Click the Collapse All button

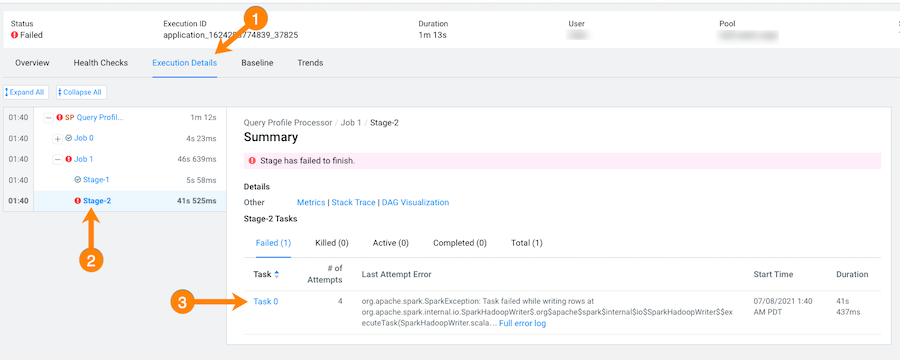82,92
